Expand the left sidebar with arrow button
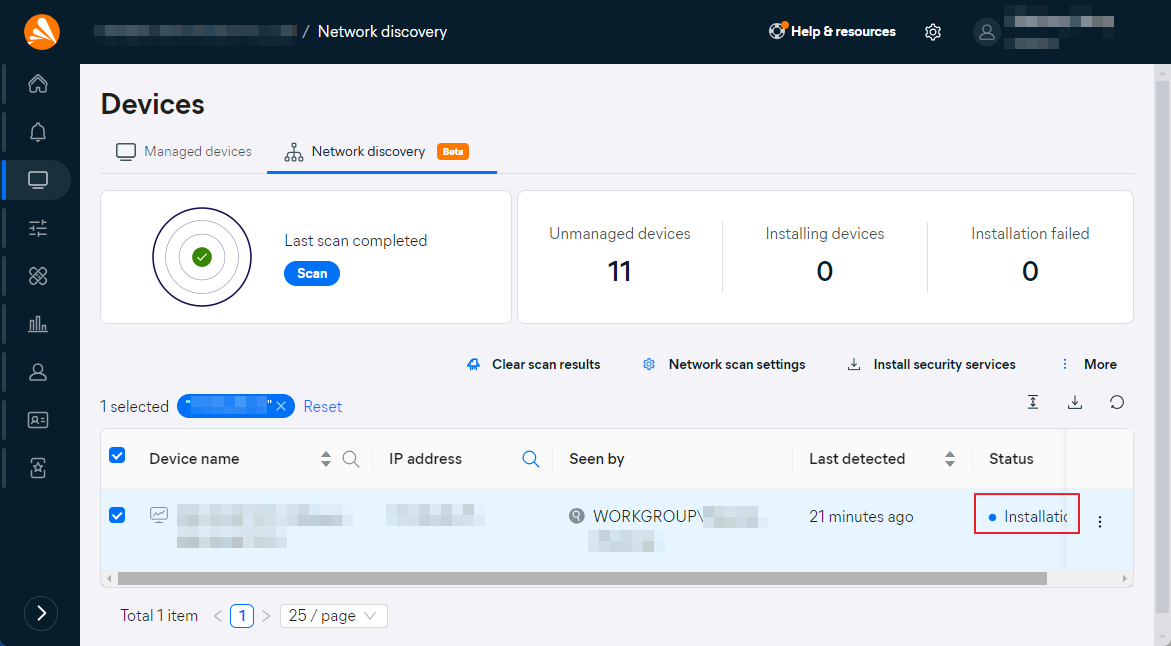The image size is (1171, 646). 41,613
